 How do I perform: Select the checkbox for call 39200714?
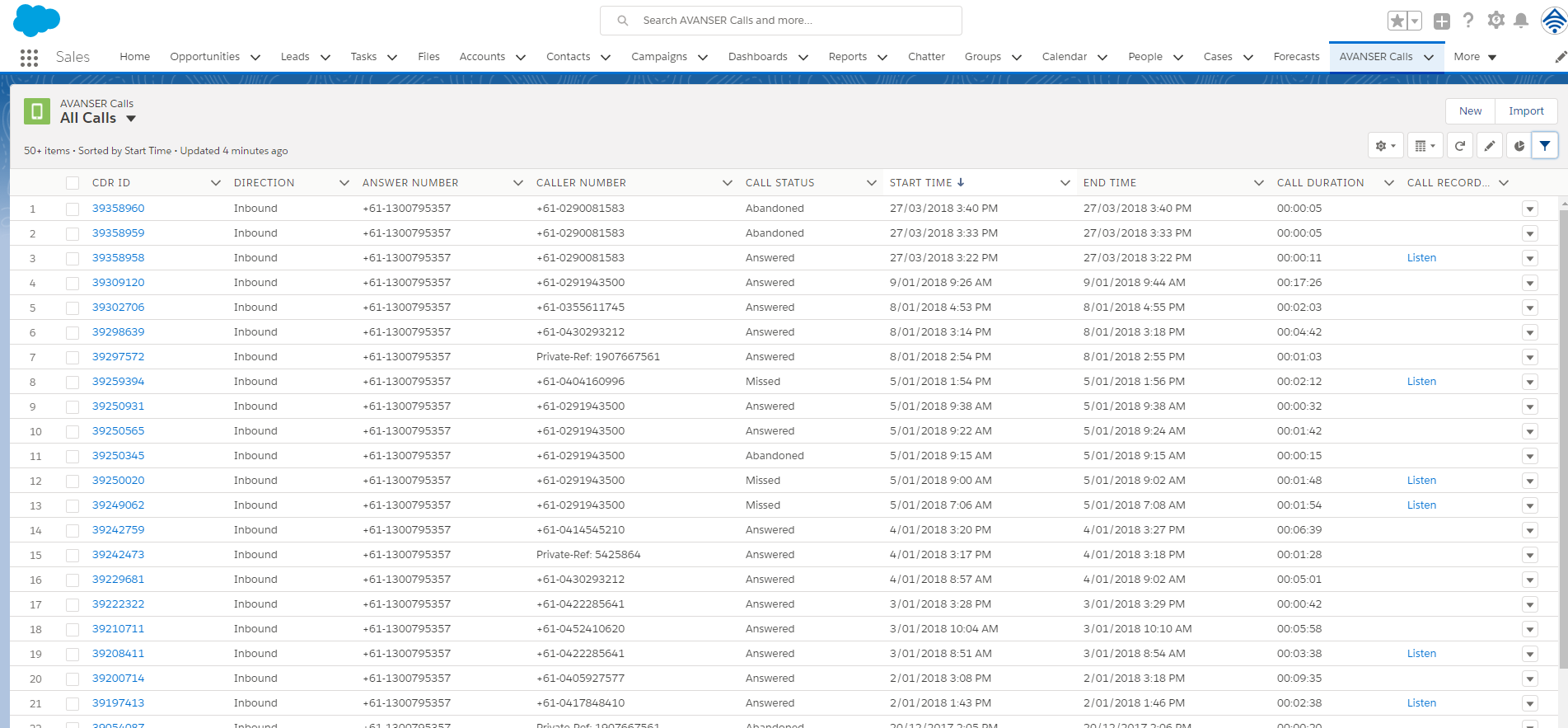pyautogui.click(x=73, y=679)
